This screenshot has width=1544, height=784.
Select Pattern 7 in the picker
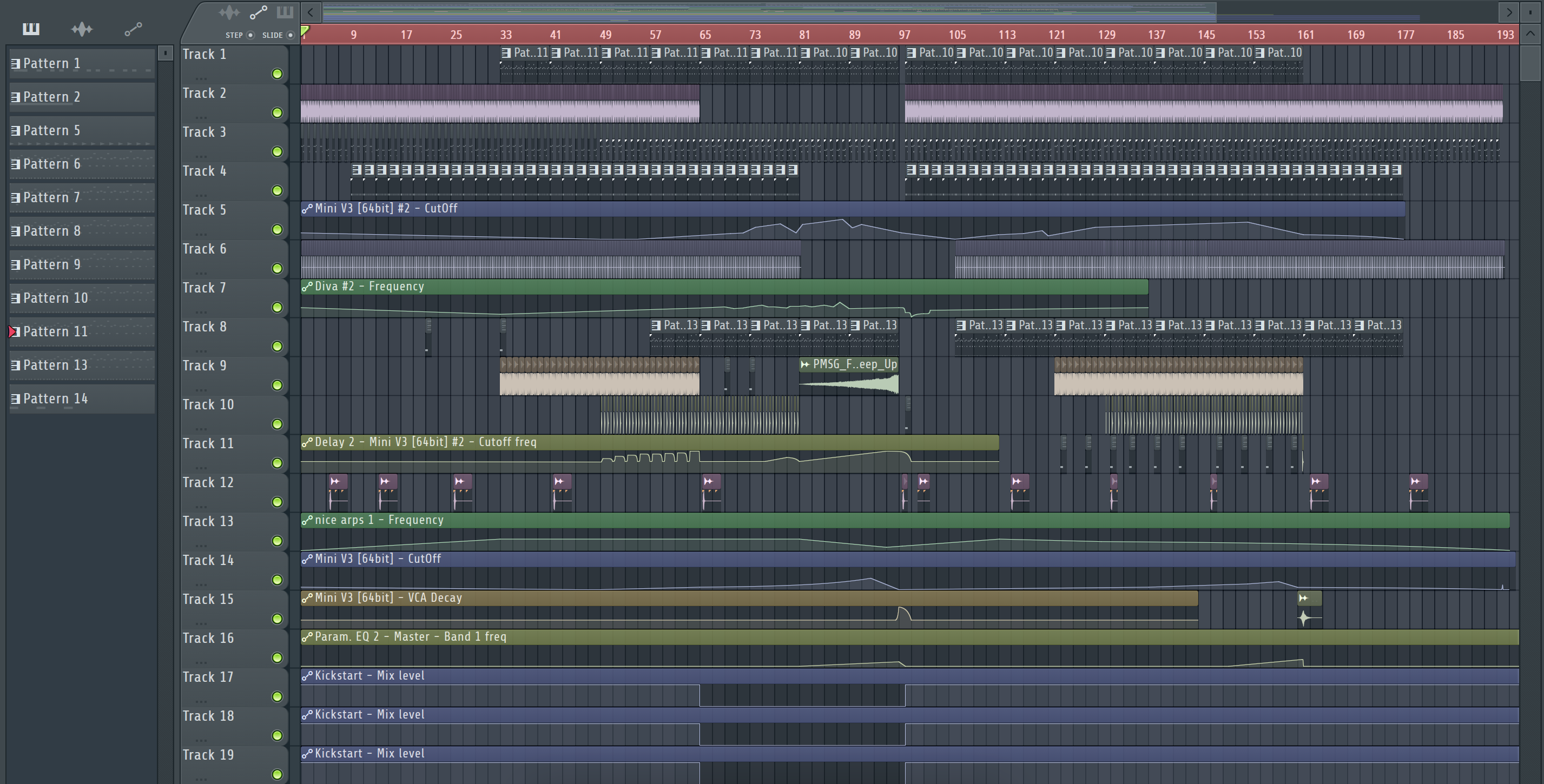click(82, 198)
